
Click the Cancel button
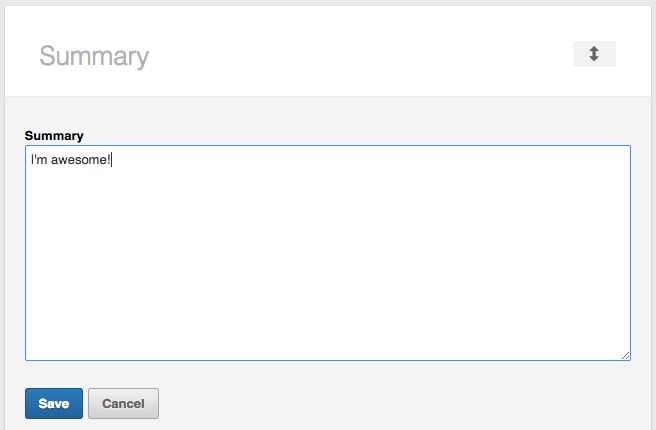click(x=123, y=403)
